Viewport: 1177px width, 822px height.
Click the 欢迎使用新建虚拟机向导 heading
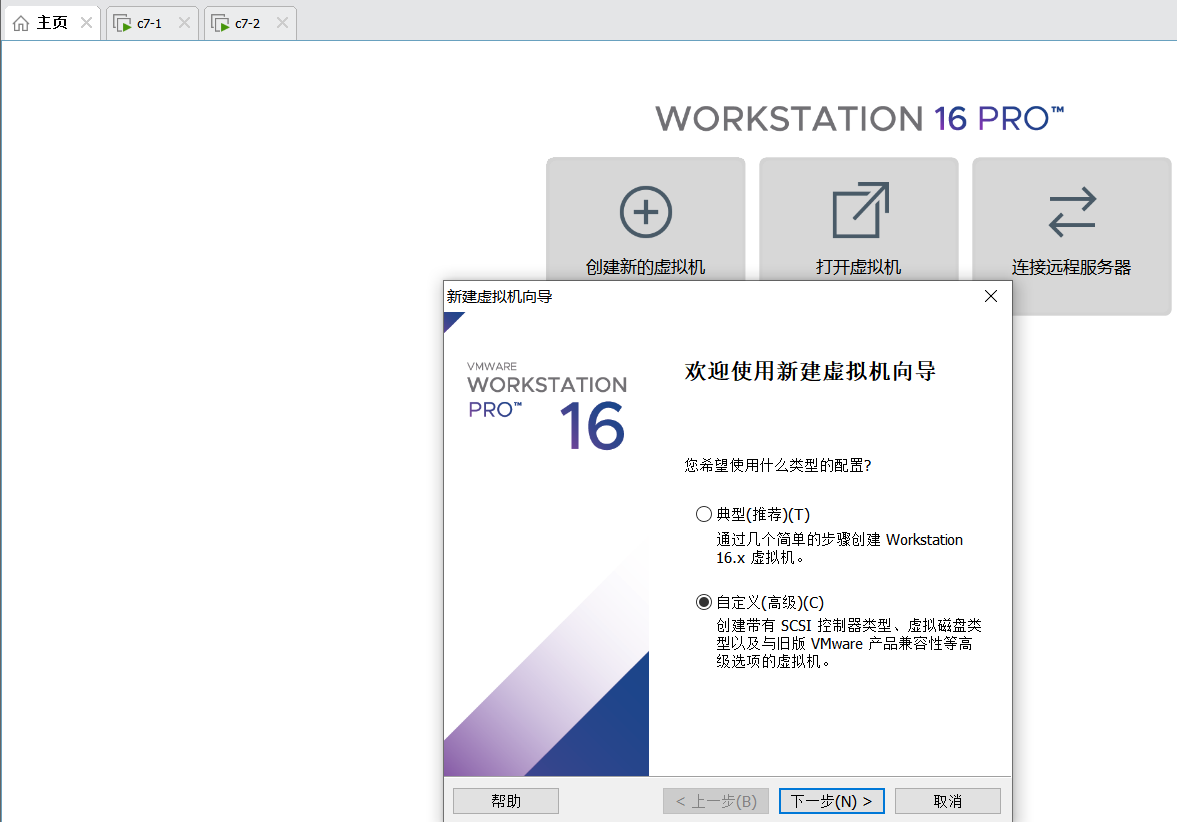point(811,371)
